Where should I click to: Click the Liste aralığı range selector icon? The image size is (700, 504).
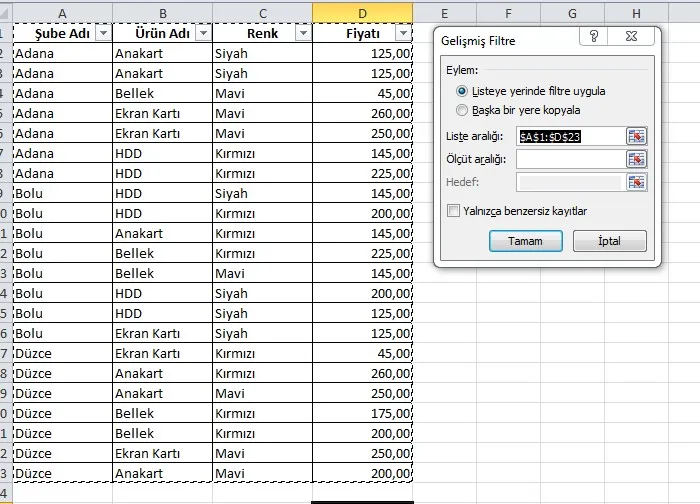[x=636, y=136]
